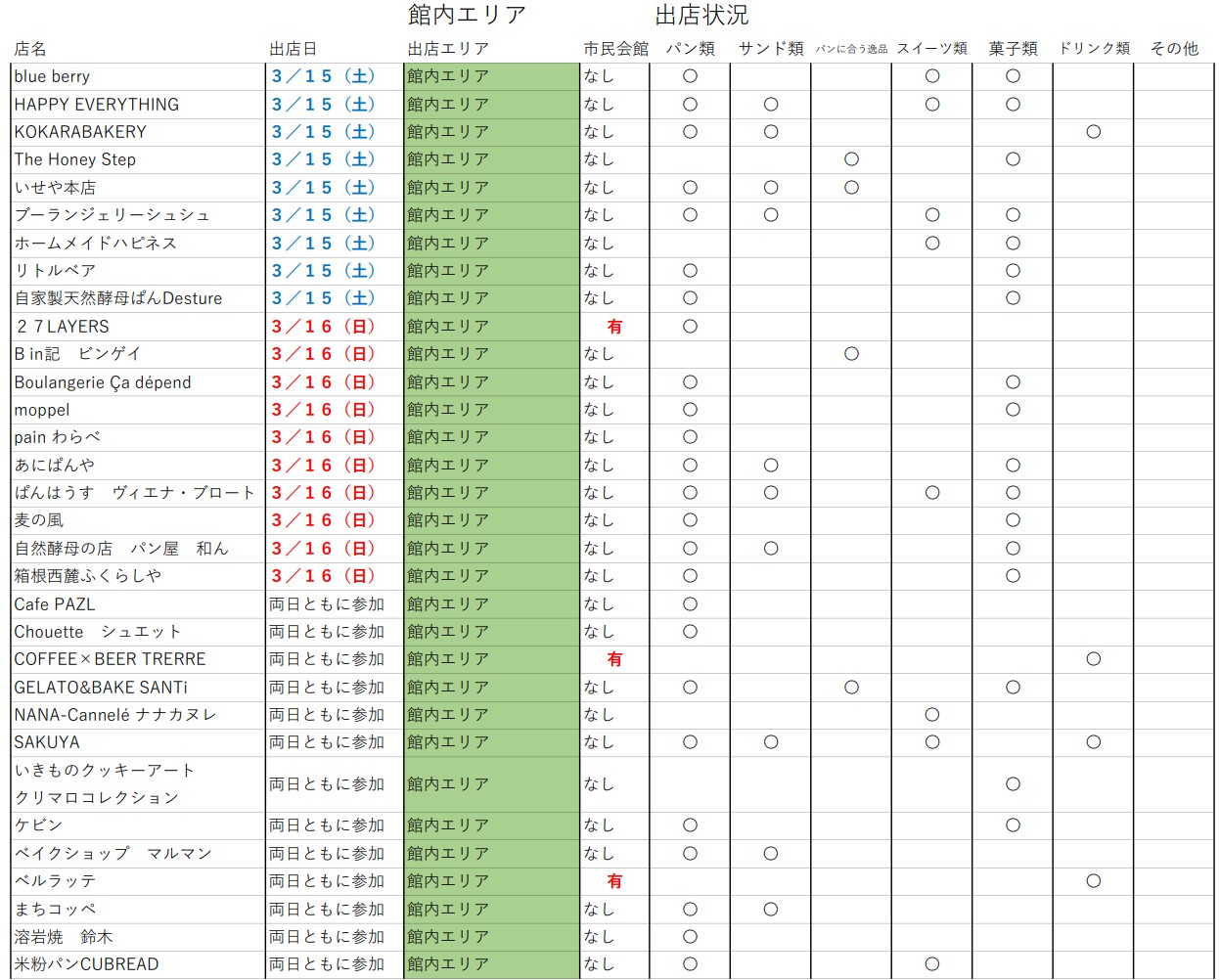1220x980 pixels.
Task: Click the 'パン類' column header
Action: 690,49
